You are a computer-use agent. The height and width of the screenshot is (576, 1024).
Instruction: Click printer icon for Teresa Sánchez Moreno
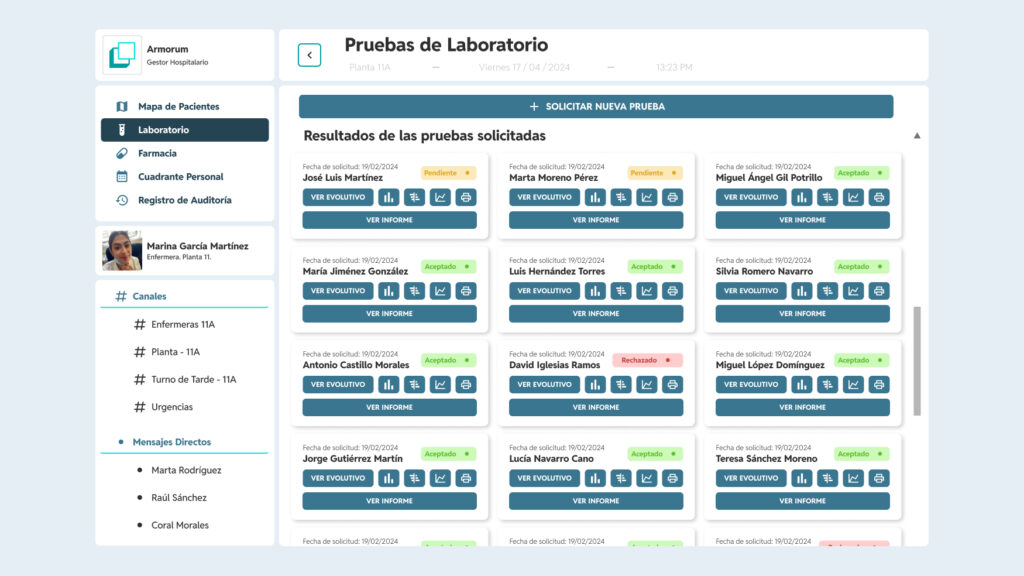pyautogui.click(x=879, y=478)
